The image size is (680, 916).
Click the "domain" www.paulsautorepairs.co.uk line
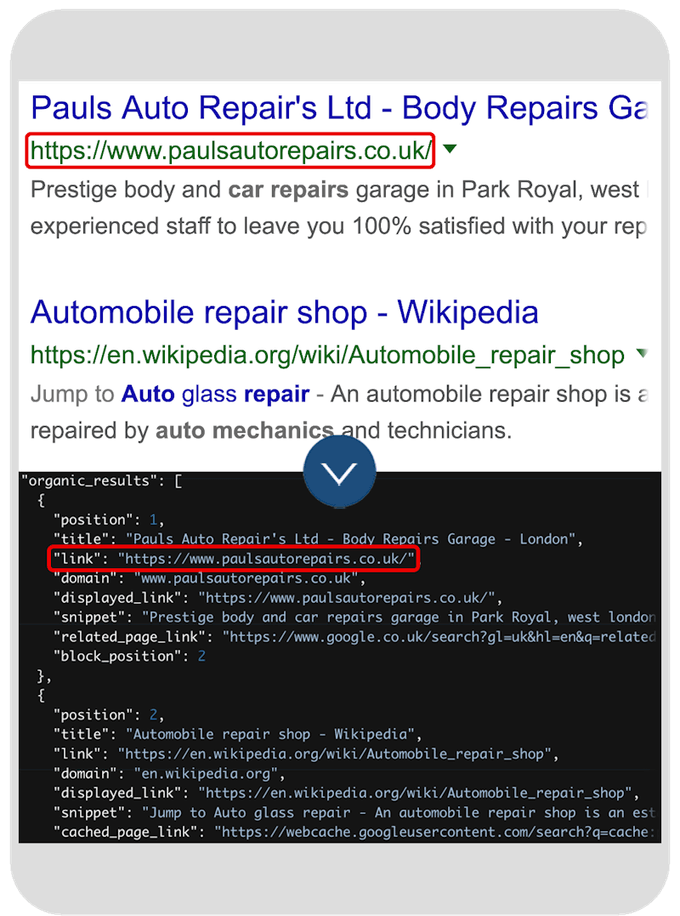209,578
